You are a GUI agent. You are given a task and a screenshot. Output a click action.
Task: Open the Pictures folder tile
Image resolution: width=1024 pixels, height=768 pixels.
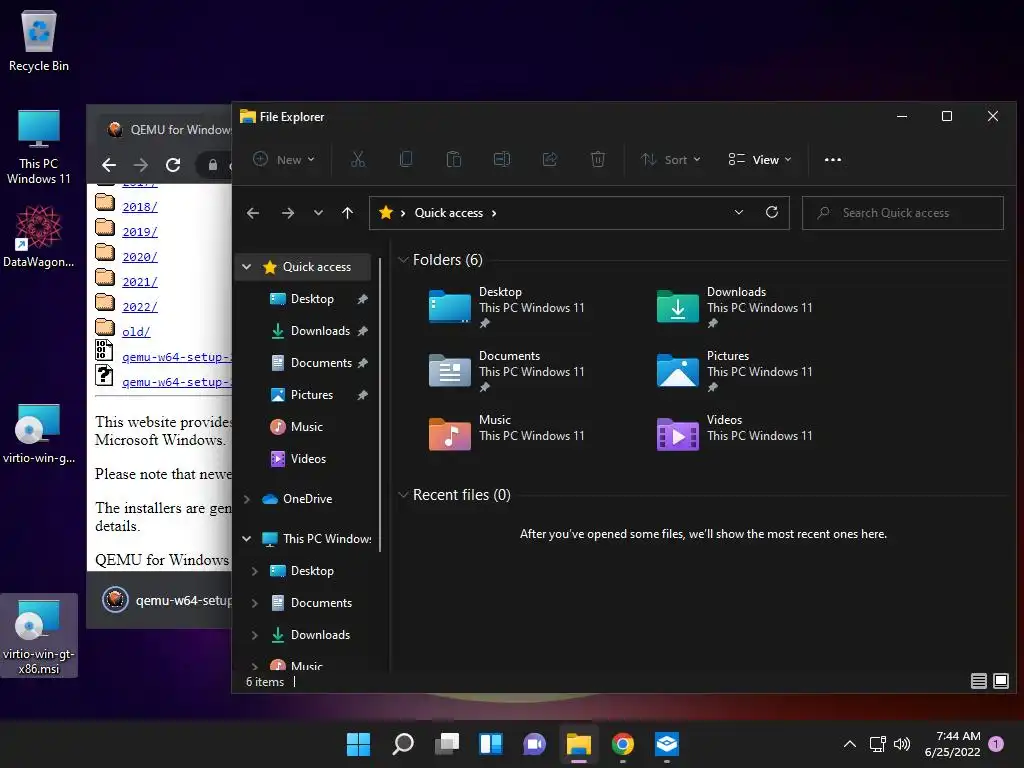point(734,370)
